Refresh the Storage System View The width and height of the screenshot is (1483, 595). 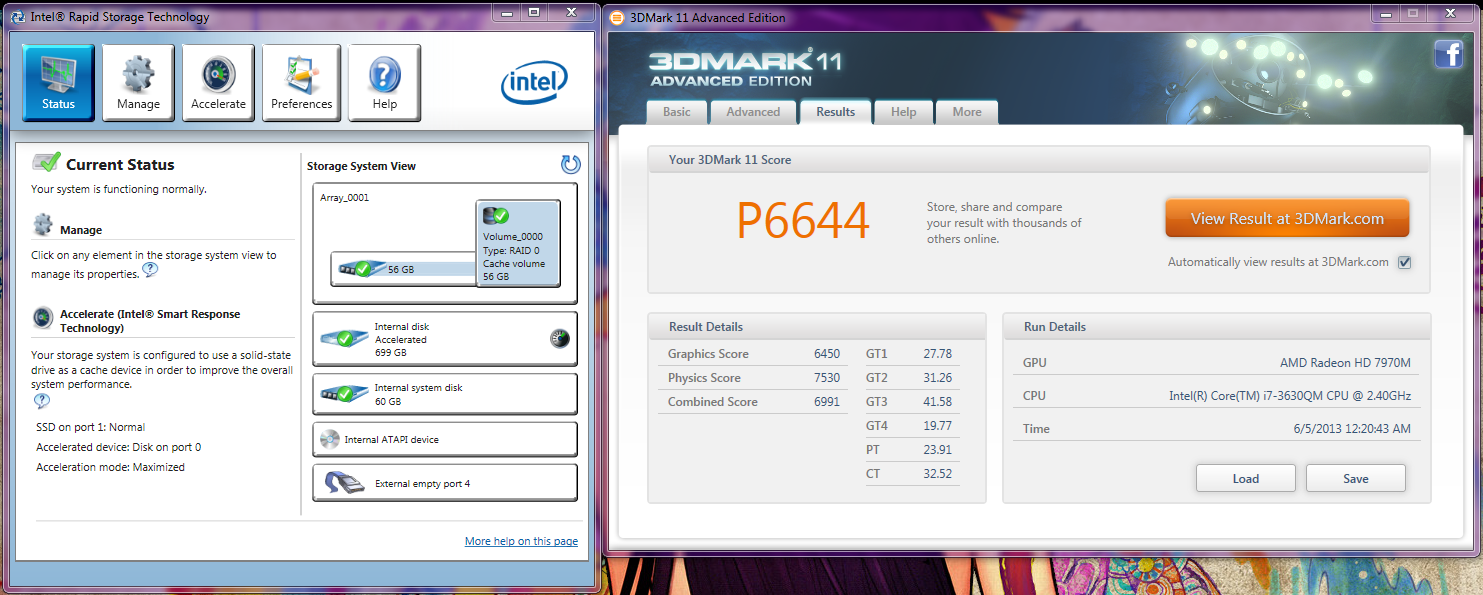570,165
